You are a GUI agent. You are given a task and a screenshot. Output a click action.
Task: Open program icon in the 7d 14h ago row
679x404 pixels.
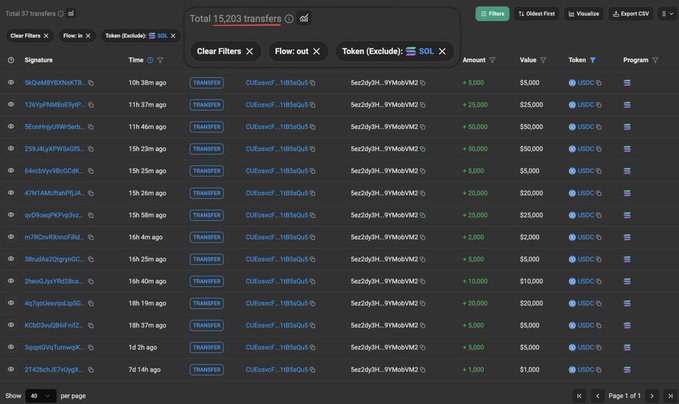click(627, 370)
